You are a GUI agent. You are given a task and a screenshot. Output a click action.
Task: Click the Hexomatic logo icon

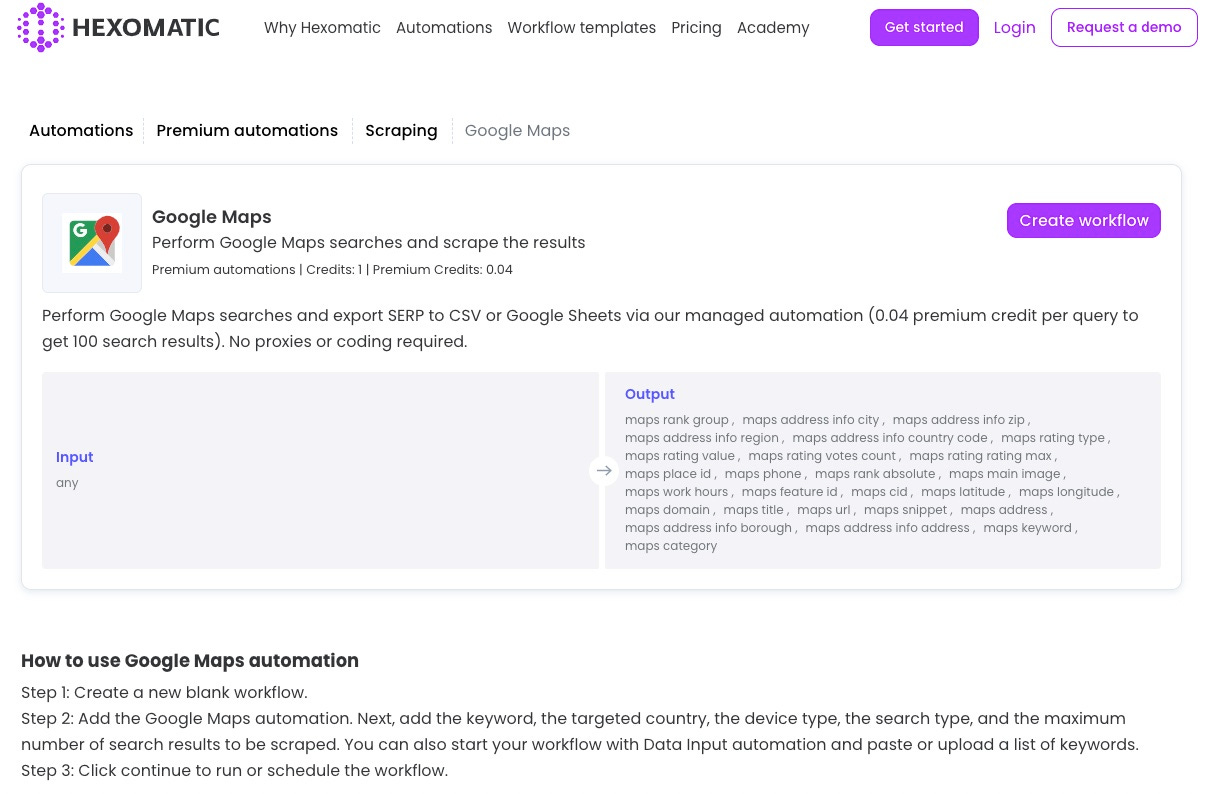pyautogui.click(x=41, y=27)
